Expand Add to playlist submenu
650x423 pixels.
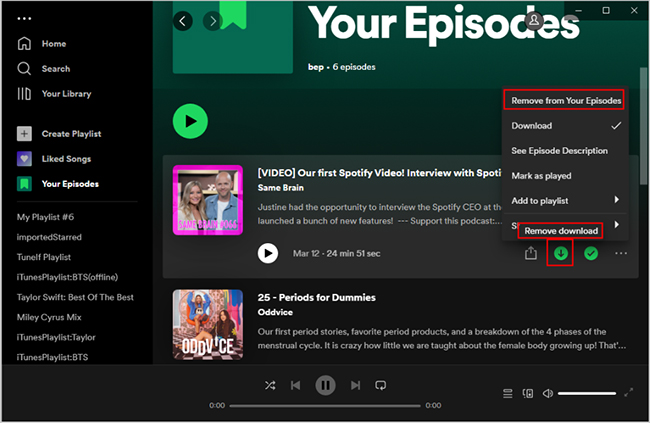click(565, 201)
